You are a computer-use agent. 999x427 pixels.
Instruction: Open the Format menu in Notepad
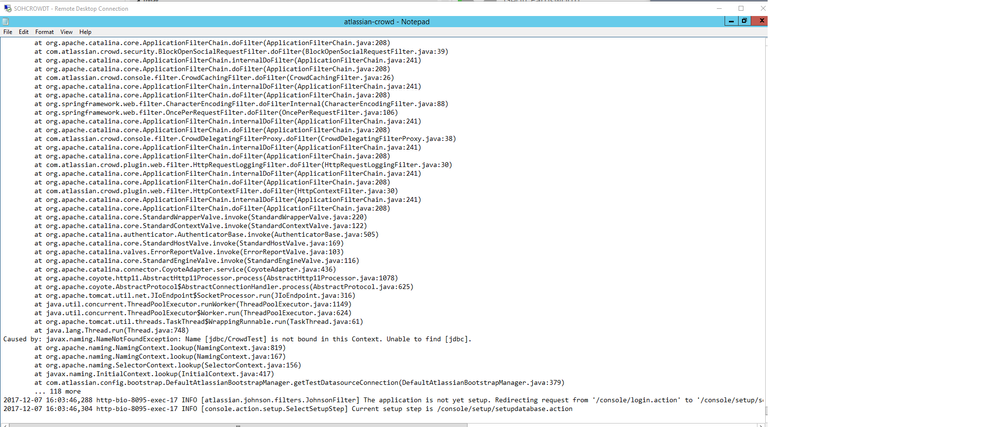45,32
